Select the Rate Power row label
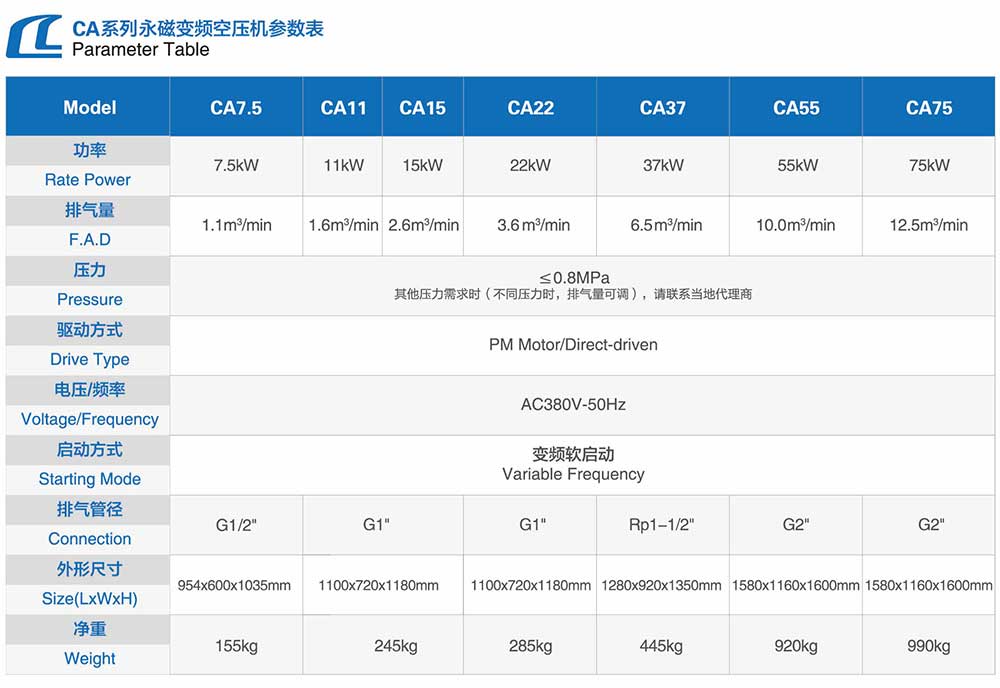Image resolution: width=1000 pixels, height=688 pixels. pos(88,180)
